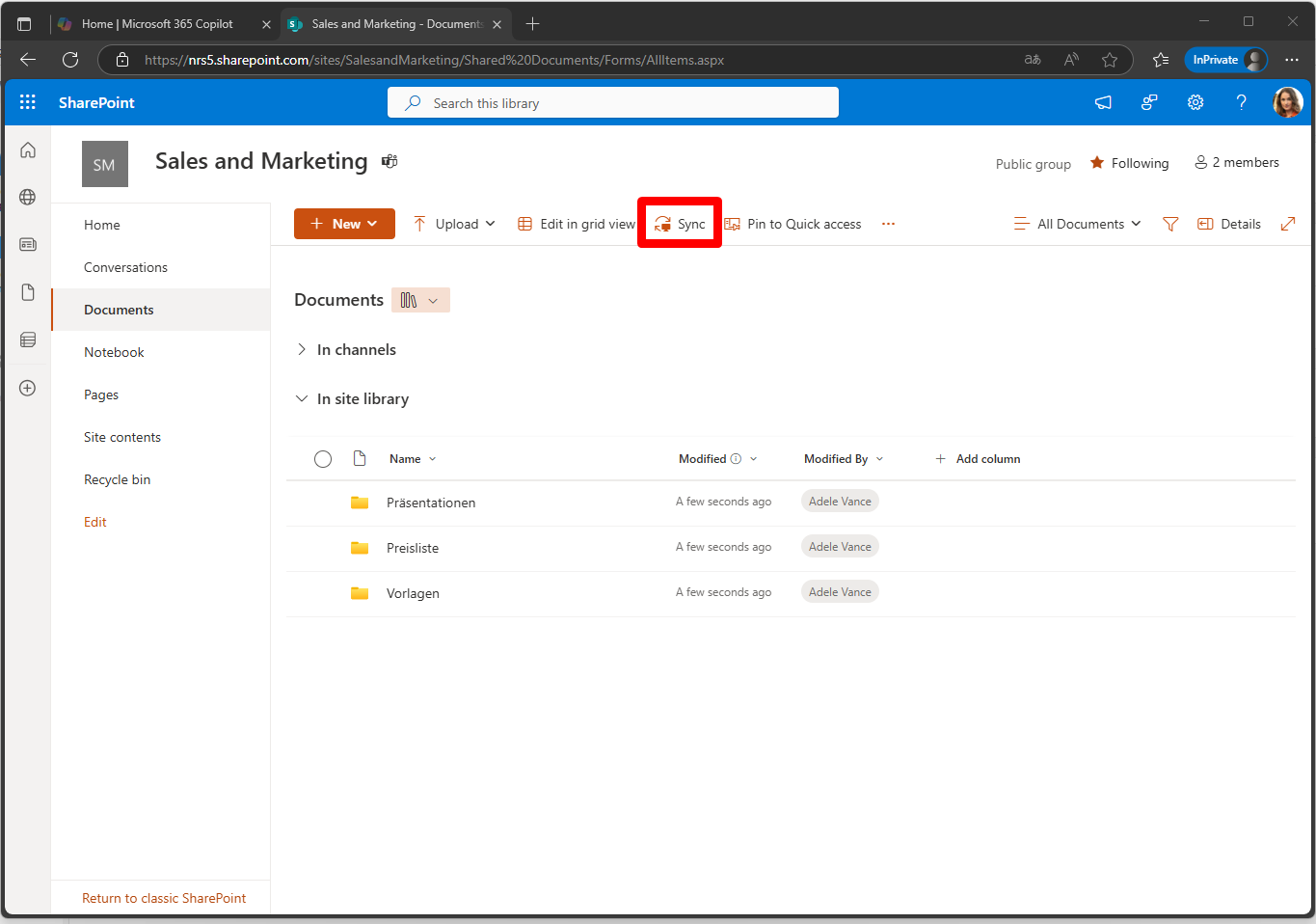Viewport: 1316px width, 924px height.
Task: Click the Return to classic SharePoint link
Action: (x=164, y=898)
